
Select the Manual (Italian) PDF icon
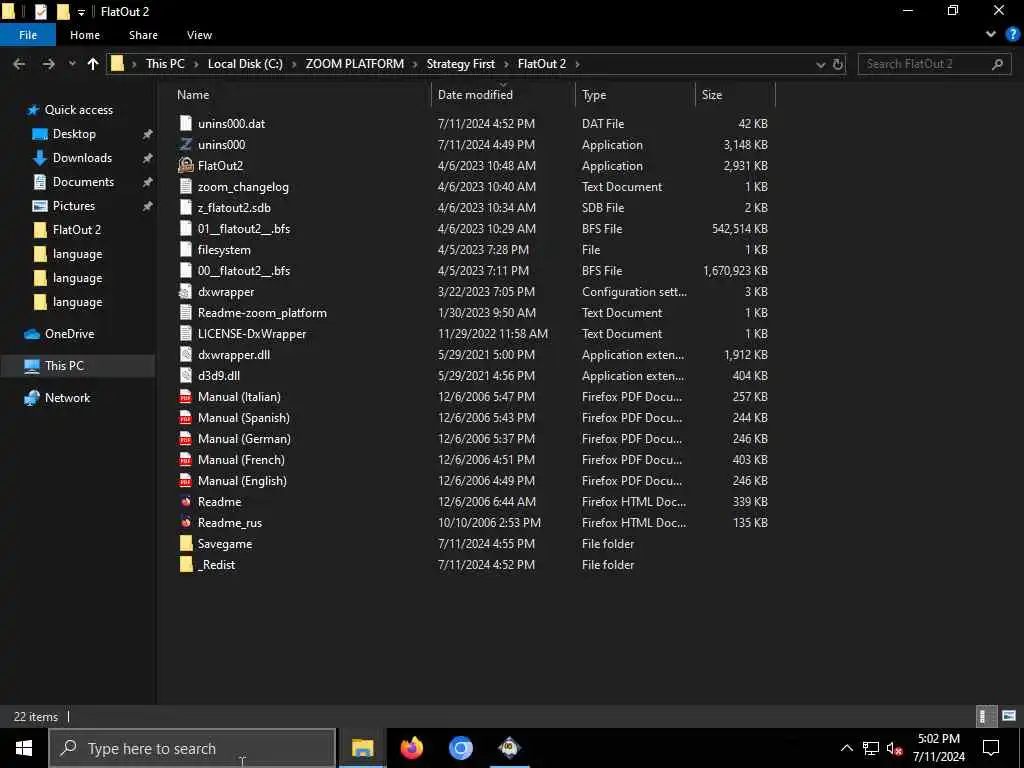185,396
